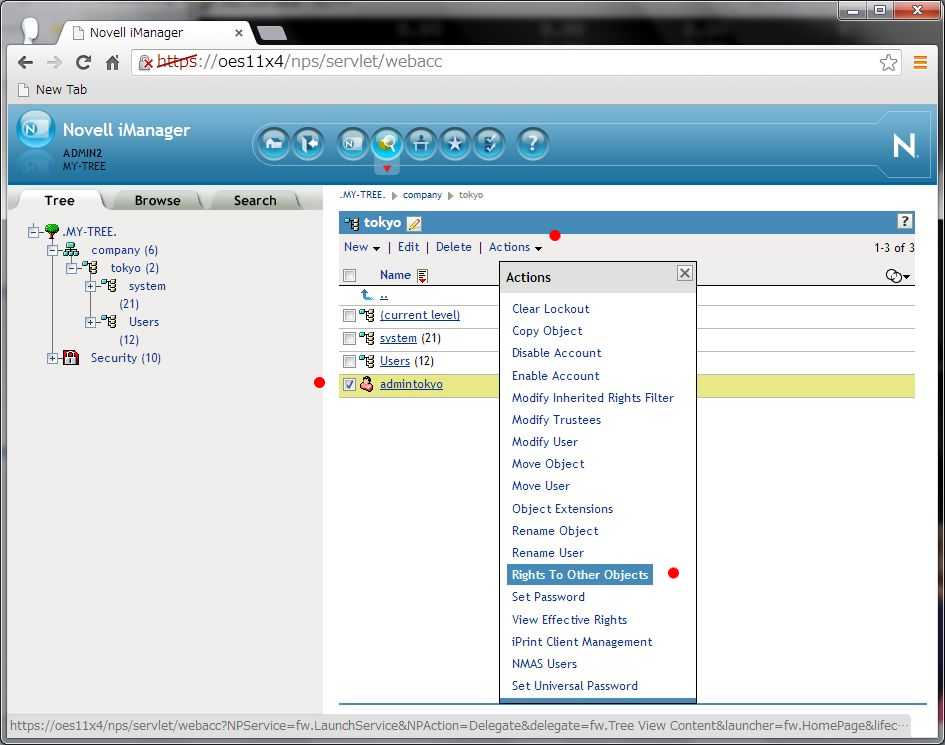
Task: Click the Security container icon in tree
Action: click(x=71, y=357)
